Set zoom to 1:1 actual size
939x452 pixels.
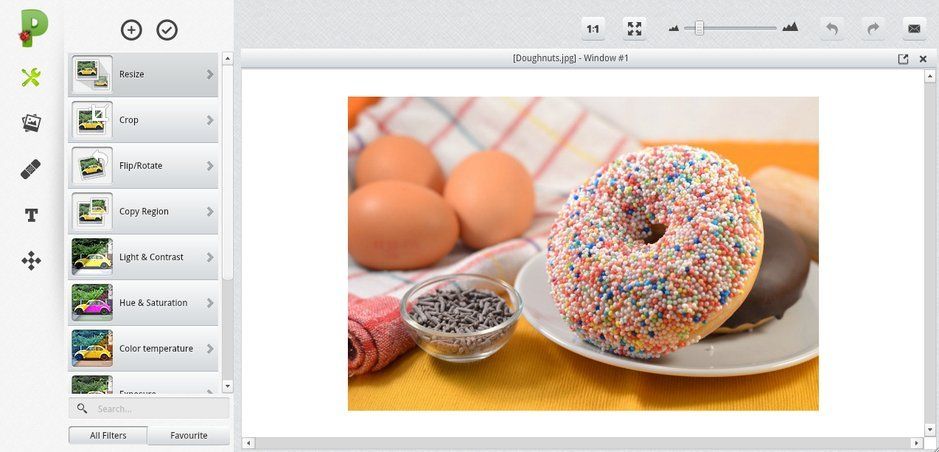(593, 29)
